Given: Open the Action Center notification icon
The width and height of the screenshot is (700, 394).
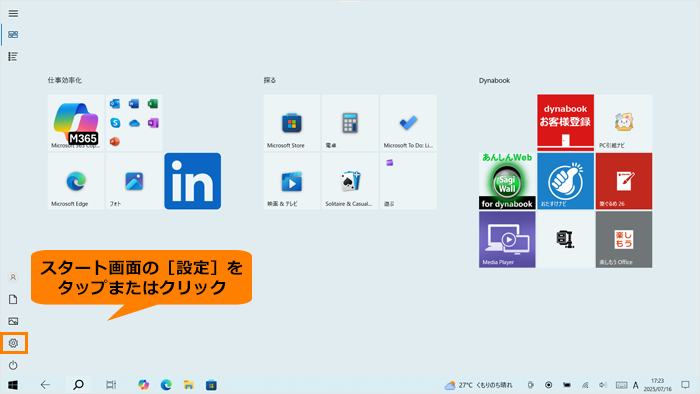Looking at the screenshot, I should [685, 385].
